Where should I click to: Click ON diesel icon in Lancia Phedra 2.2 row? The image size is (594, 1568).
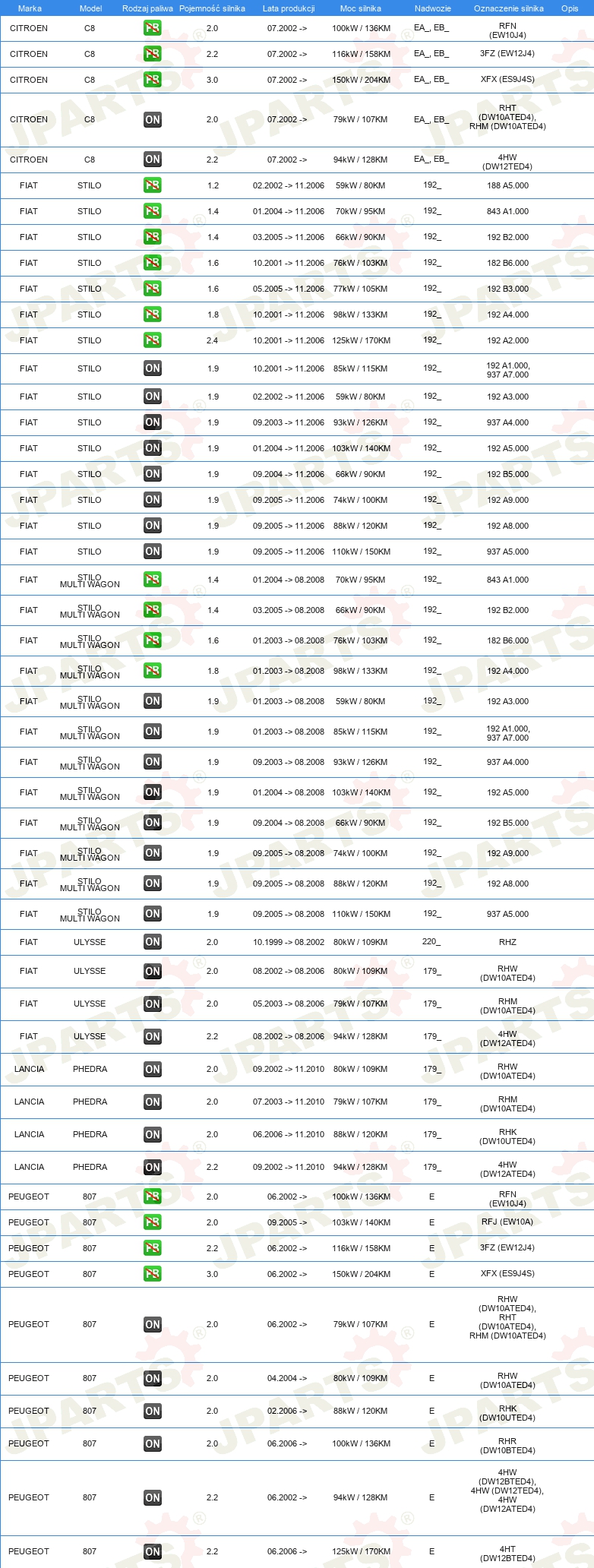(x=152, y=1167)
